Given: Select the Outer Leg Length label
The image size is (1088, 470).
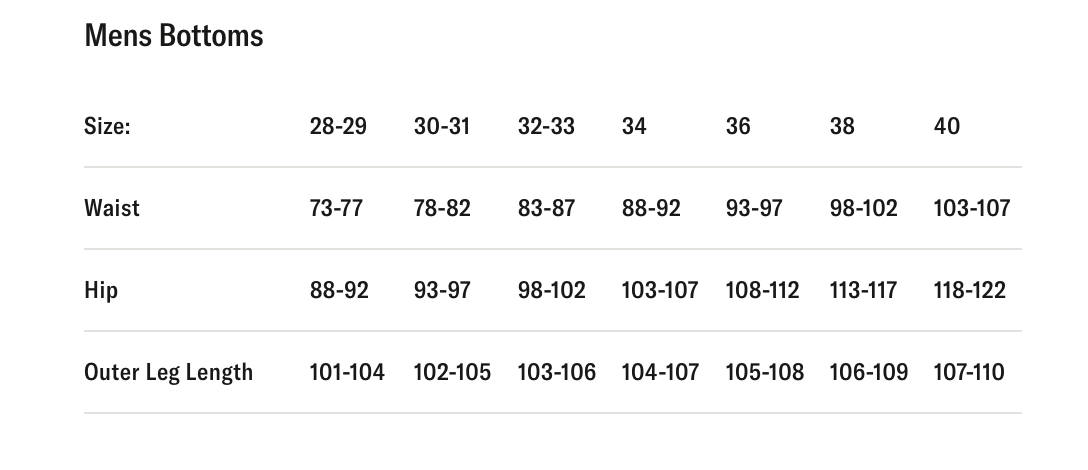Looking at the screenshot, I should 168,373.
